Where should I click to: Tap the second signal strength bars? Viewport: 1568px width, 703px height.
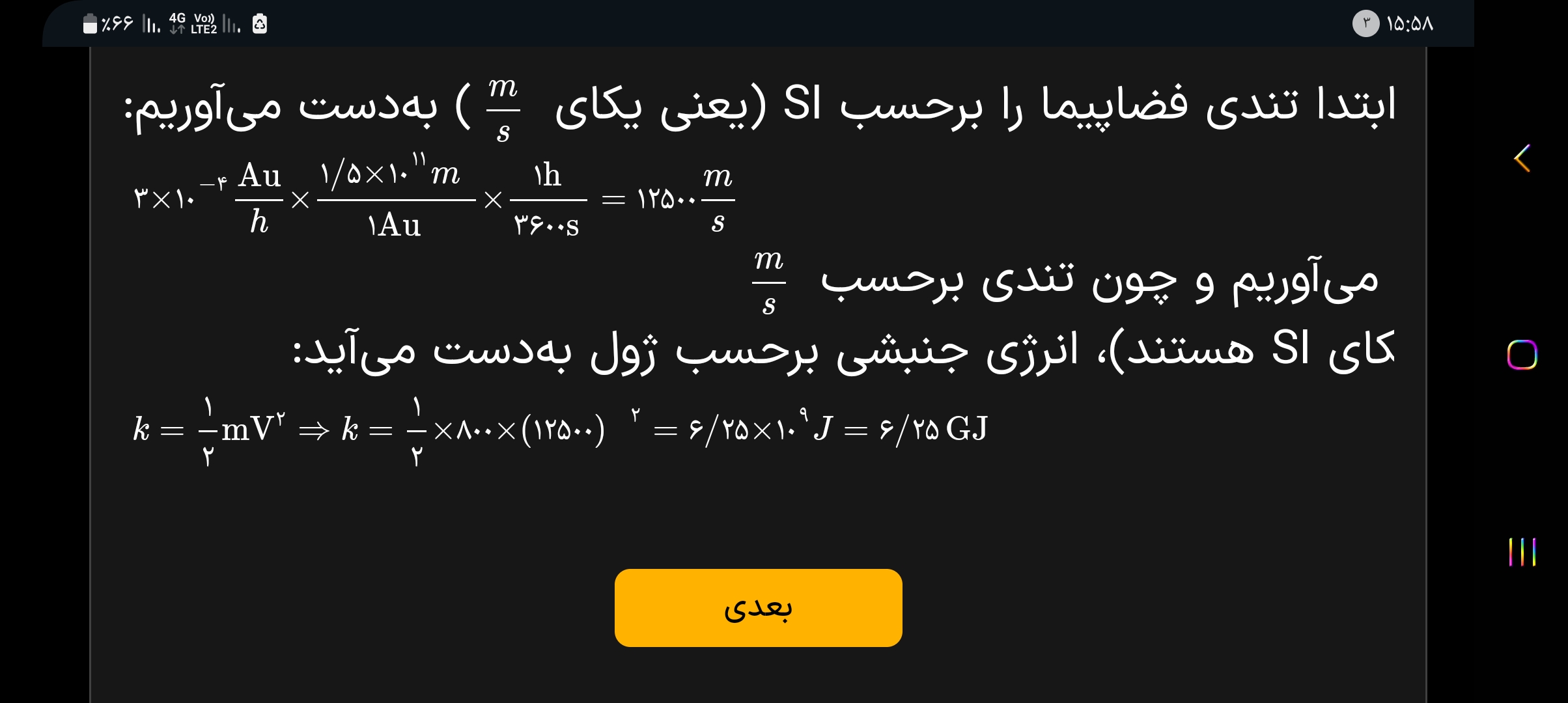tap(232, 25)
